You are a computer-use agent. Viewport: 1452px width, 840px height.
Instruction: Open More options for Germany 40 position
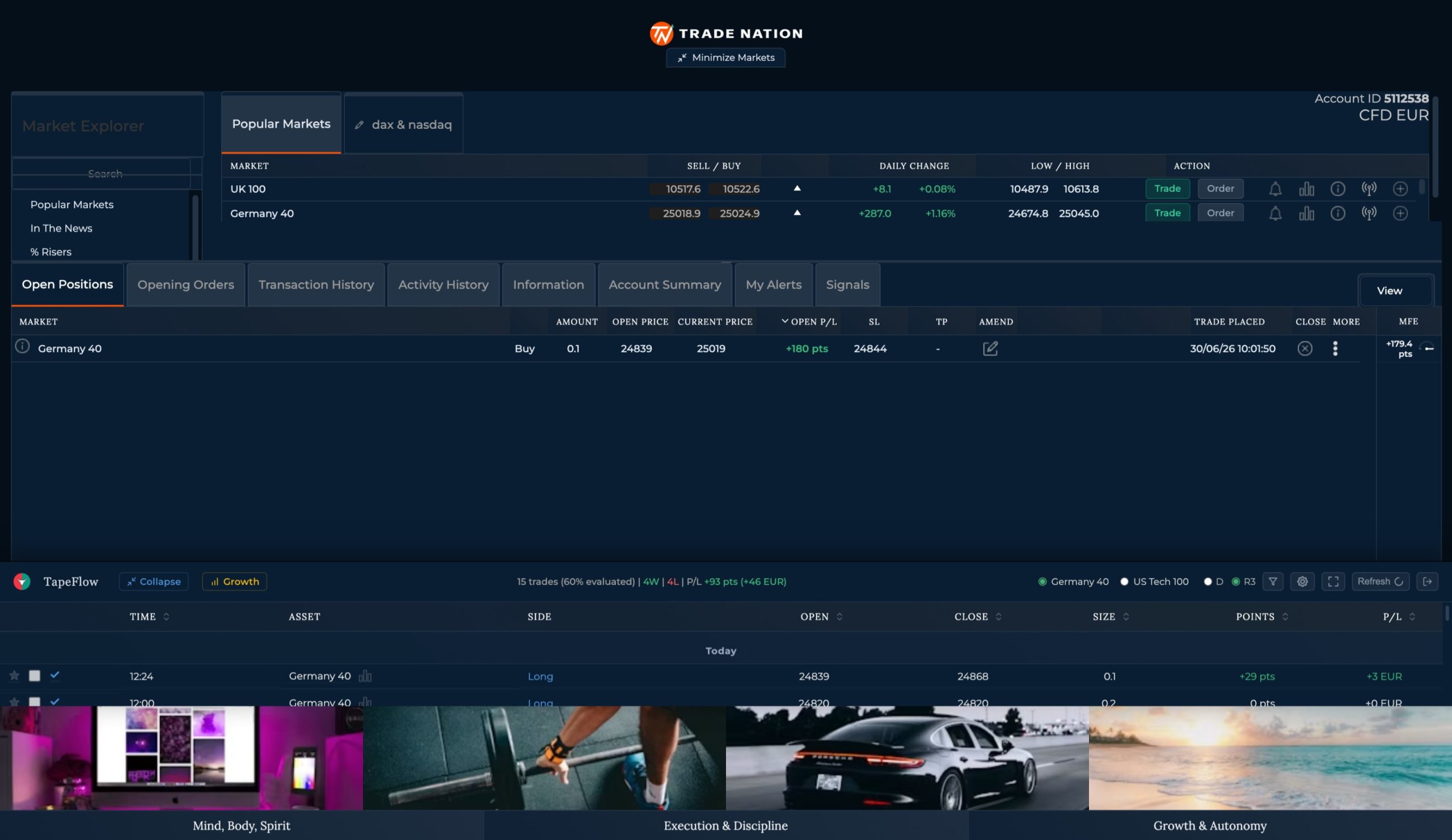pyautogui.click(x=1335, y=349)
